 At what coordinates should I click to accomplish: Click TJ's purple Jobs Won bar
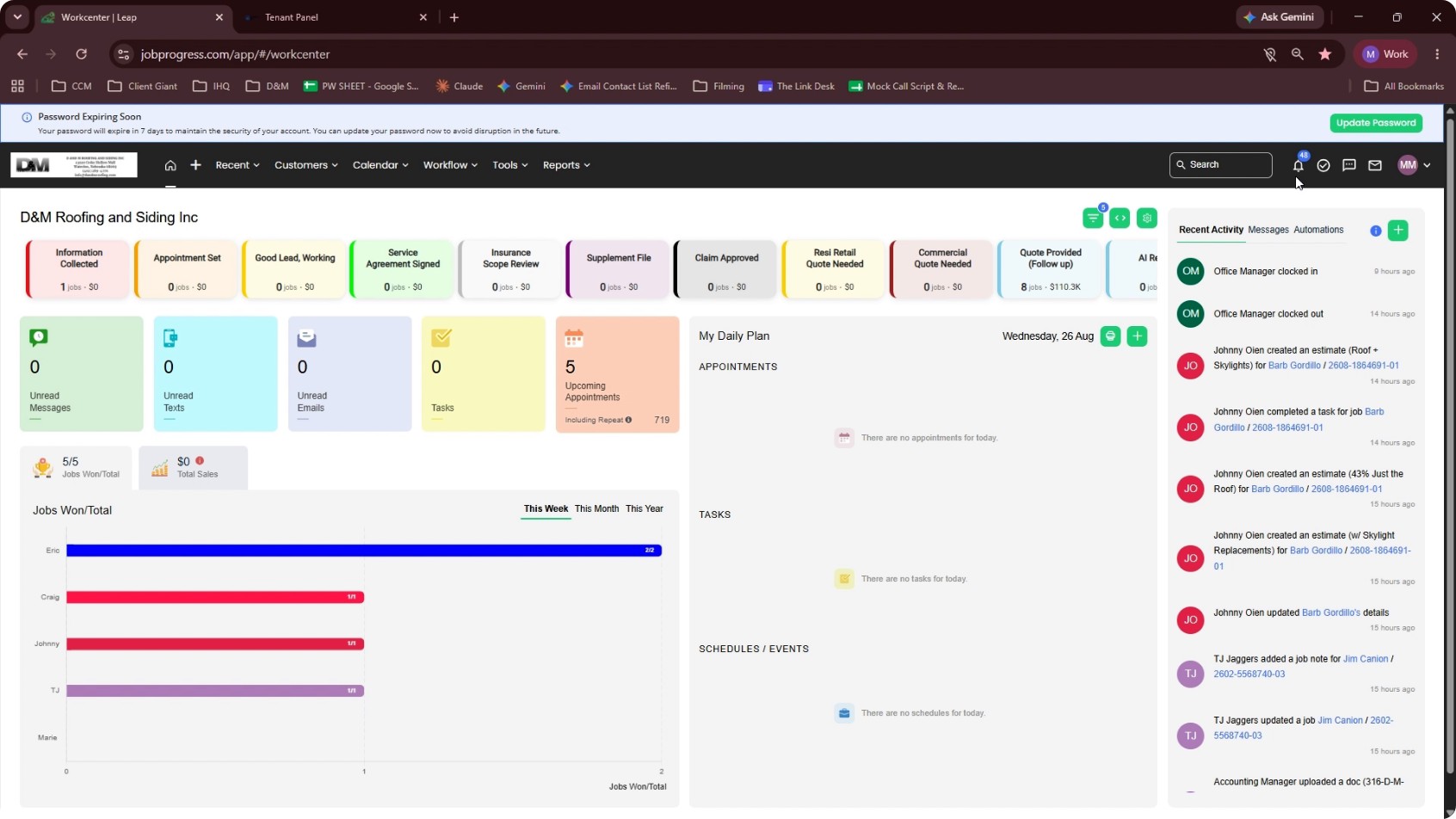pos(215,691)
